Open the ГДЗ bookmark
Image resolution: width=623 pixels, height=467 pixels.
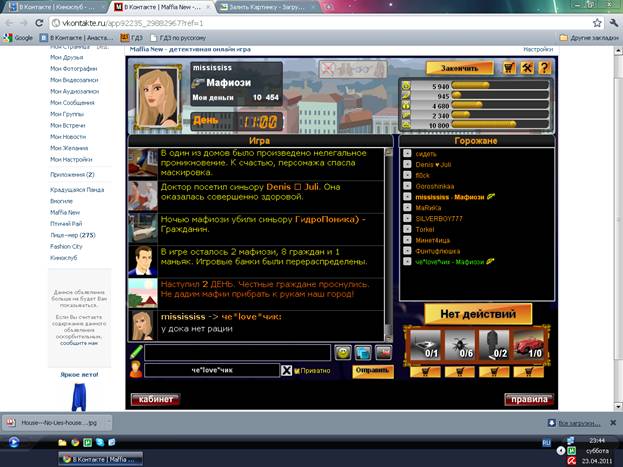pyautogui.click(x=132, y=38)
